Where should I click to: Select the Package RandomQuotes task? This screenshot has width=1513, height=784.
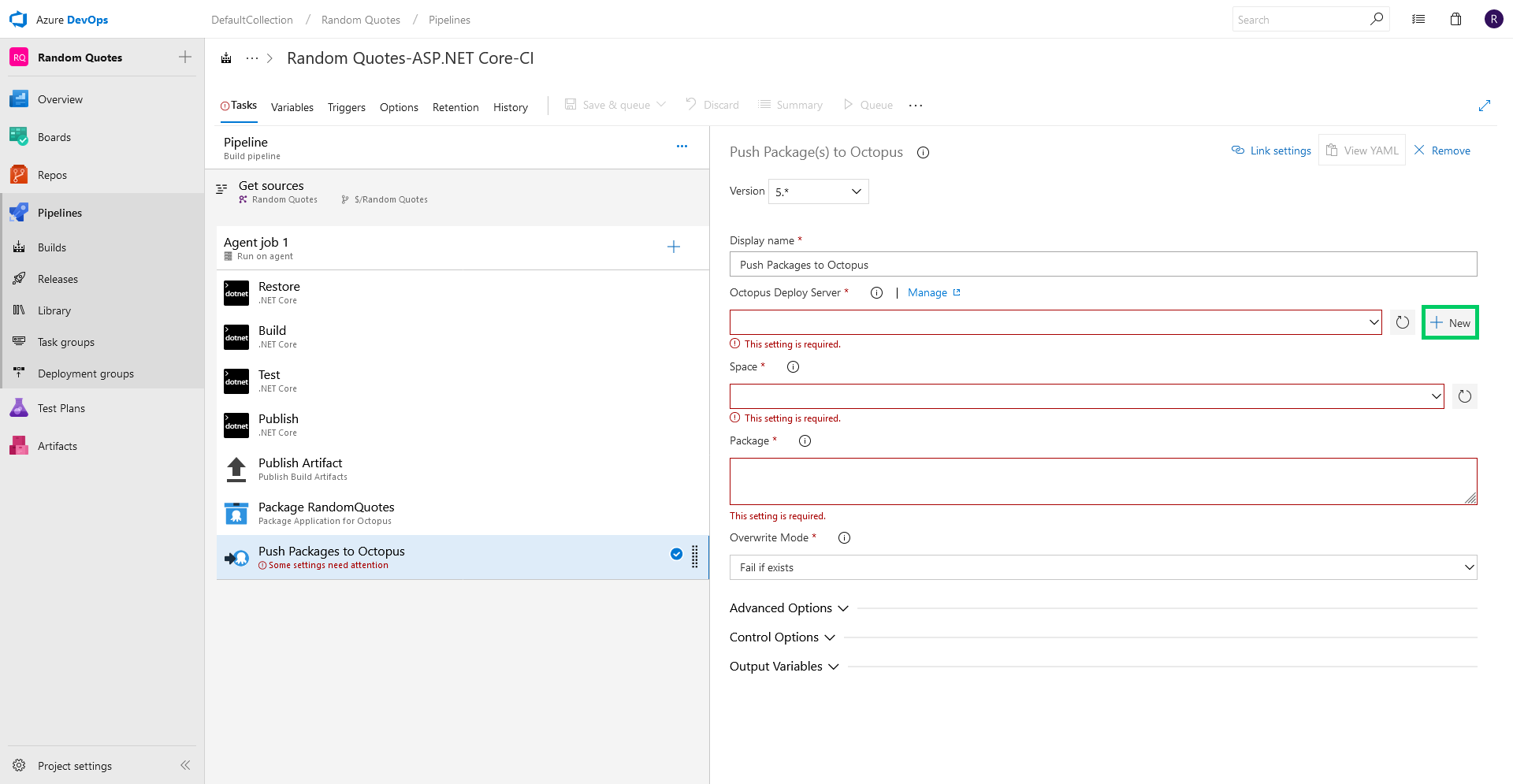pyautogui.click(x=463, y=513)
